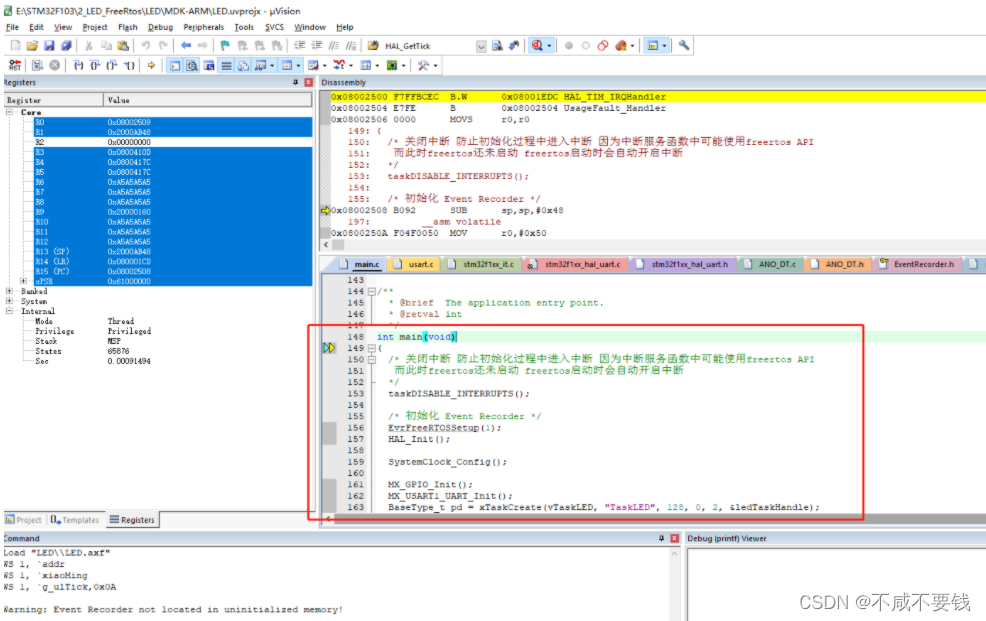Viewport: 986px width, 621px height.
Task: Open the Logic Analyzer icon
Action: 338,65
